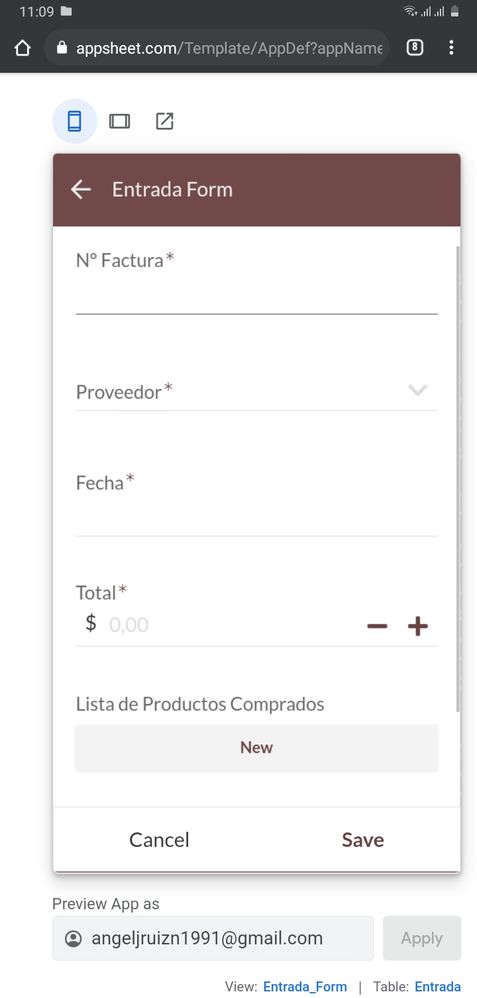Add New product to Lista de Productos

point(256,747)
